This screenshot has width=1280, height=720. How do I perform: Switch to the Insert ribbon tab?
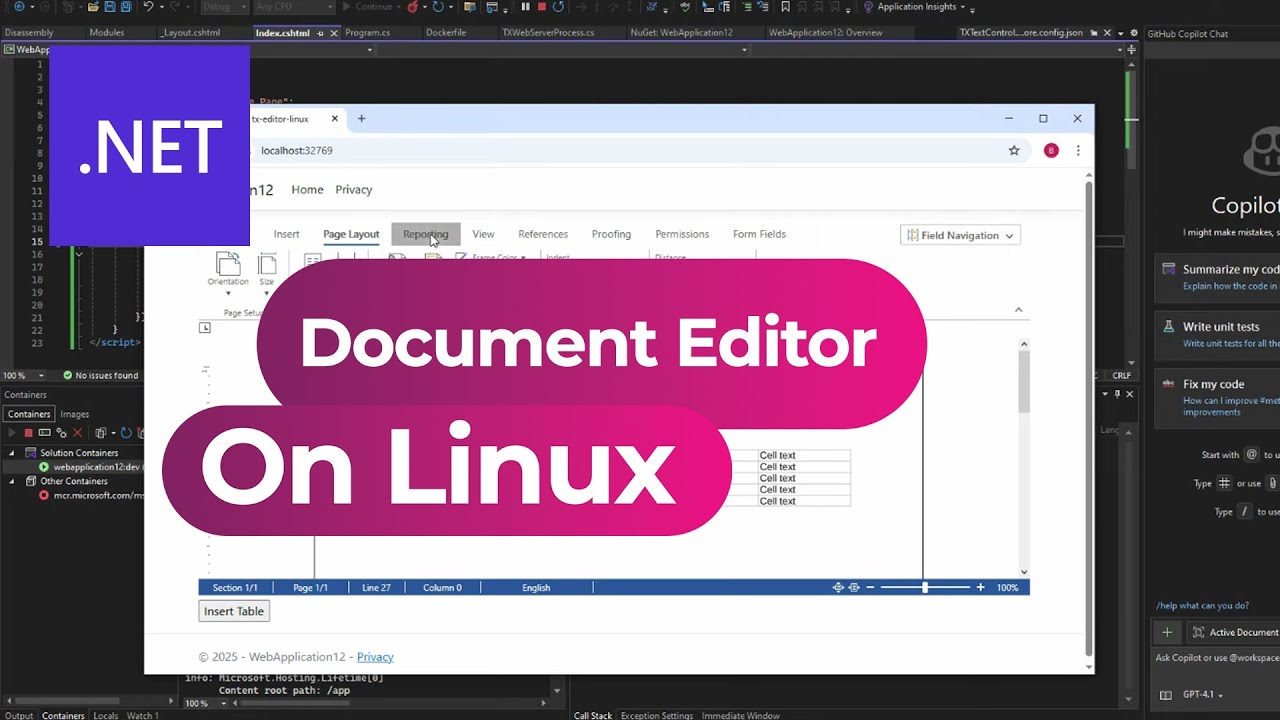(x=286, y=234)
